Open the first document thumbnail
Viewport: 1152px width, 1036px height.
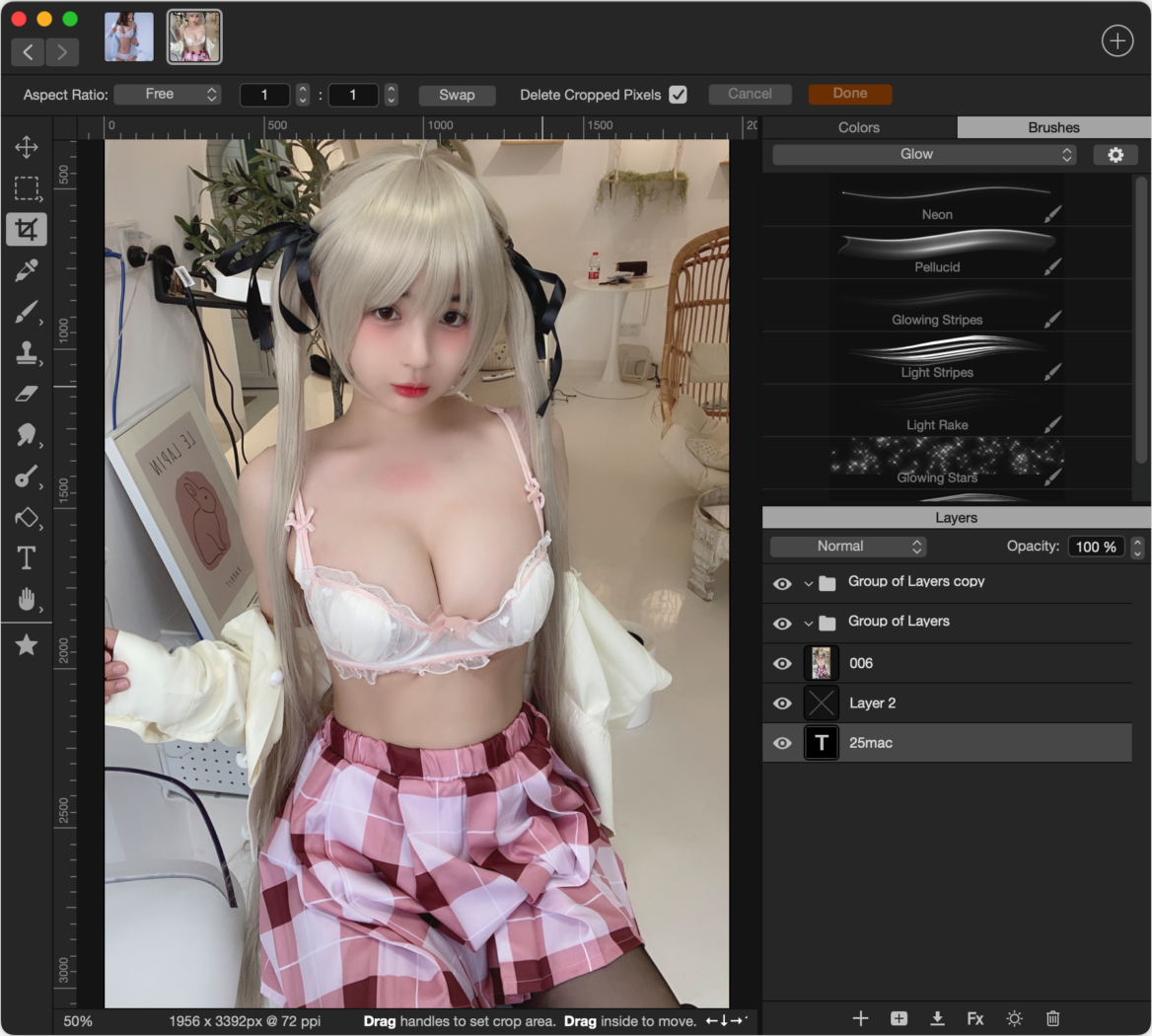tap(129, 37)
